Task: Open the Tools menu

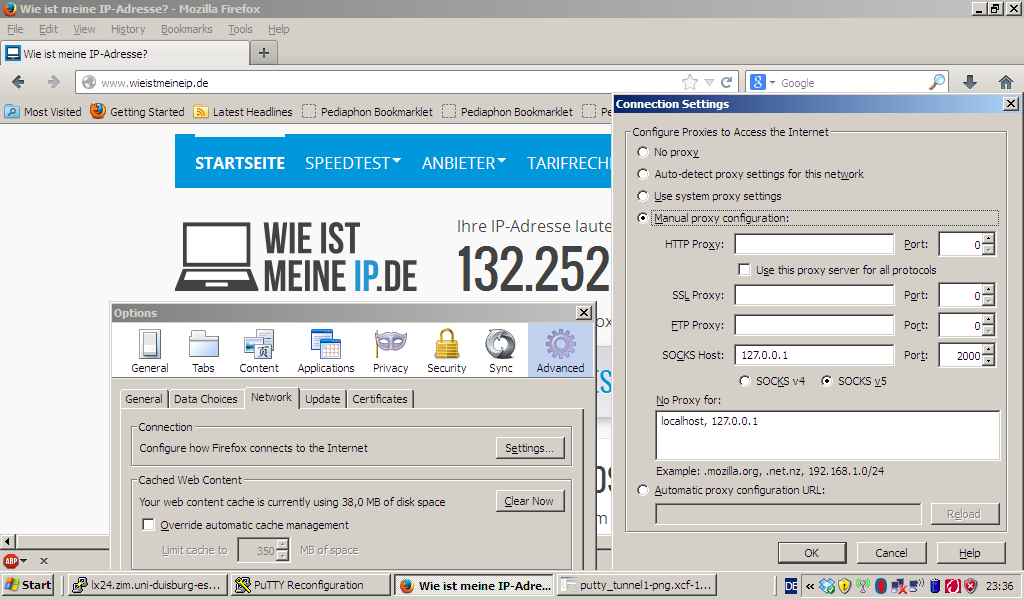Action: point(240,29)
